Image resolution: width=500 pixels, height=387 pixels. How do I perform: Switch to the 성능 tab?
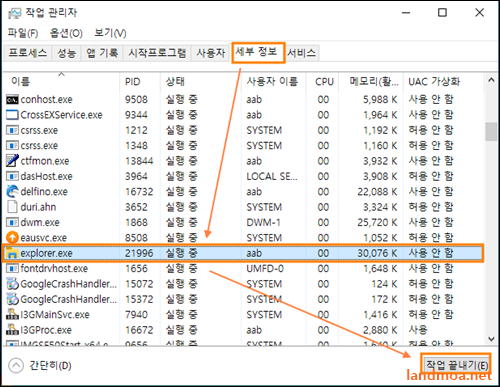[66, 53]
